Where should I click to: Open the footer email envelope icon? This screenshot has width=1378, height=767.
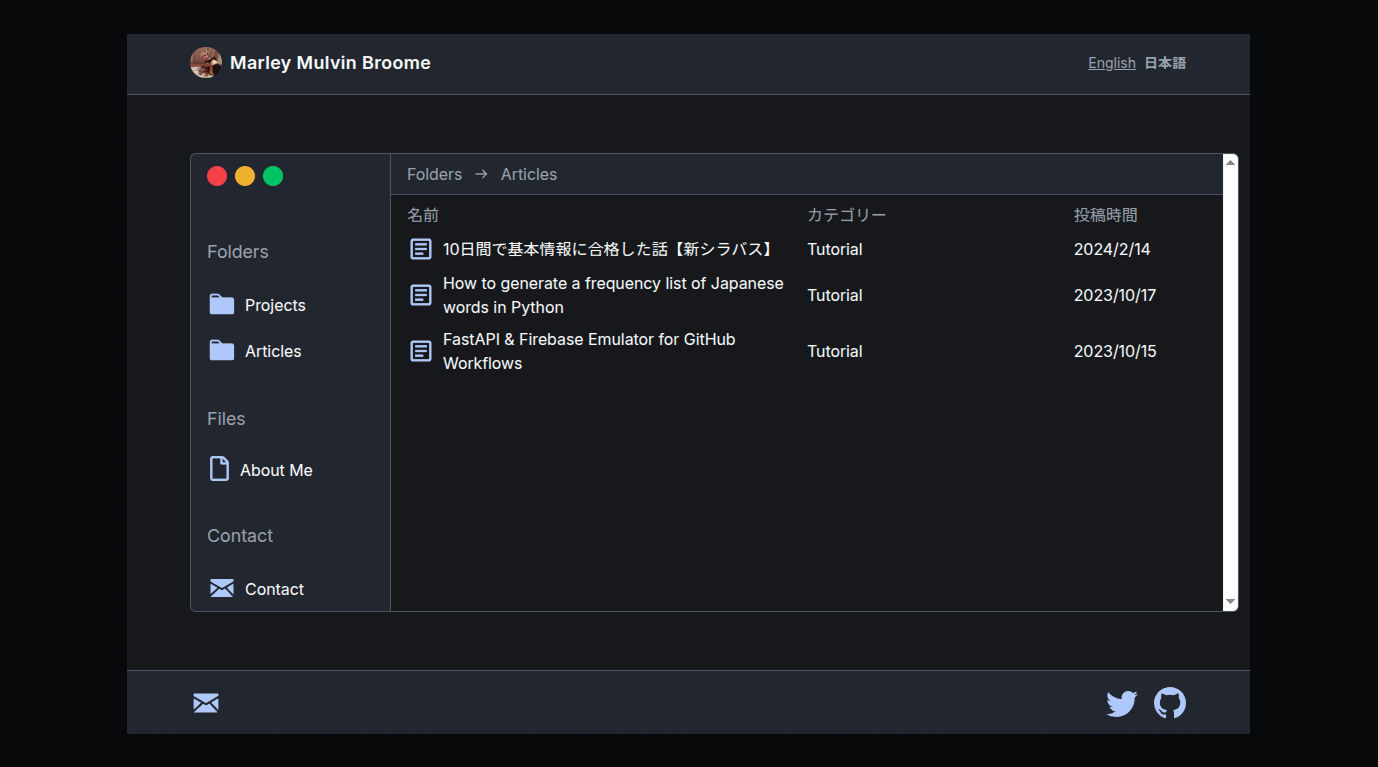(x=206, y=703)
